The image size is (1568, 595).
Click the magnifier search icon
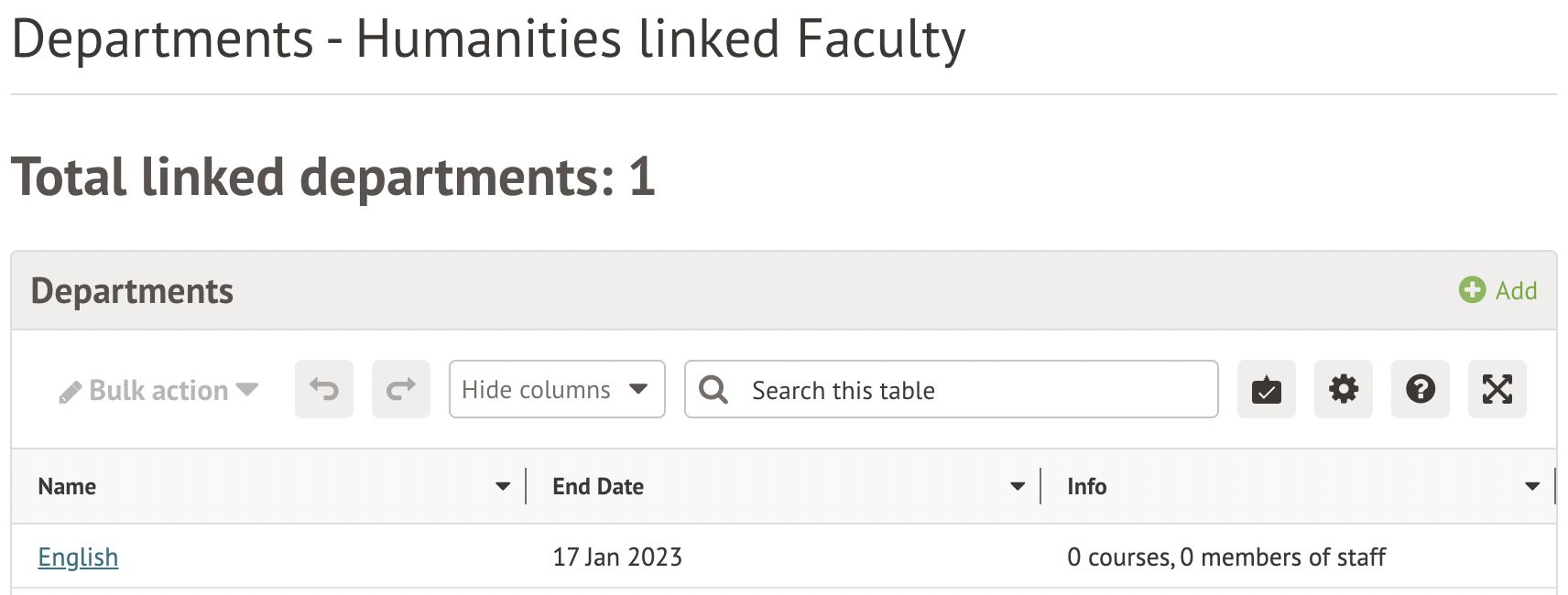click(x=713, y=390)
